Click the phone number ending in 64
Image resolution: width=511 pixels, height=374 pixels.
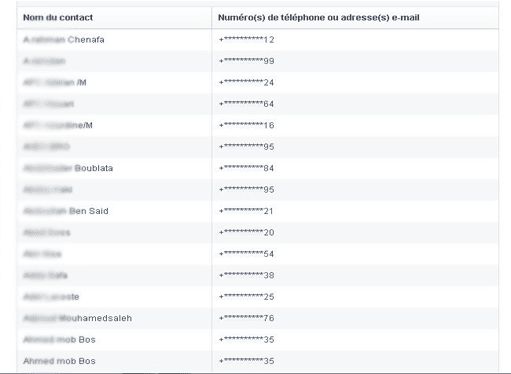tap(247, 104)
